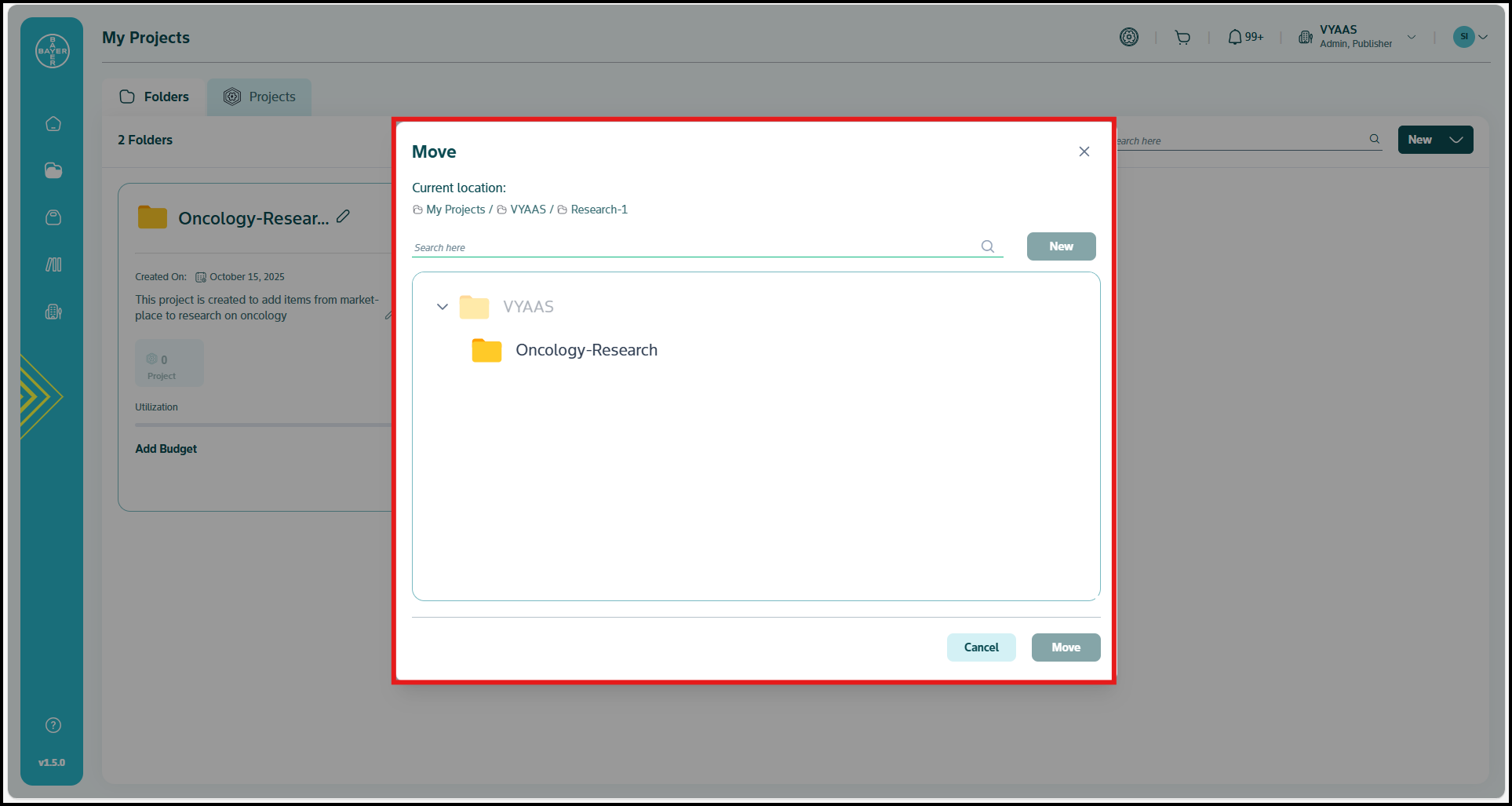The image size is (1512, 806).
Task: Click the dialog's Search here field
Action: pos(694,247)
